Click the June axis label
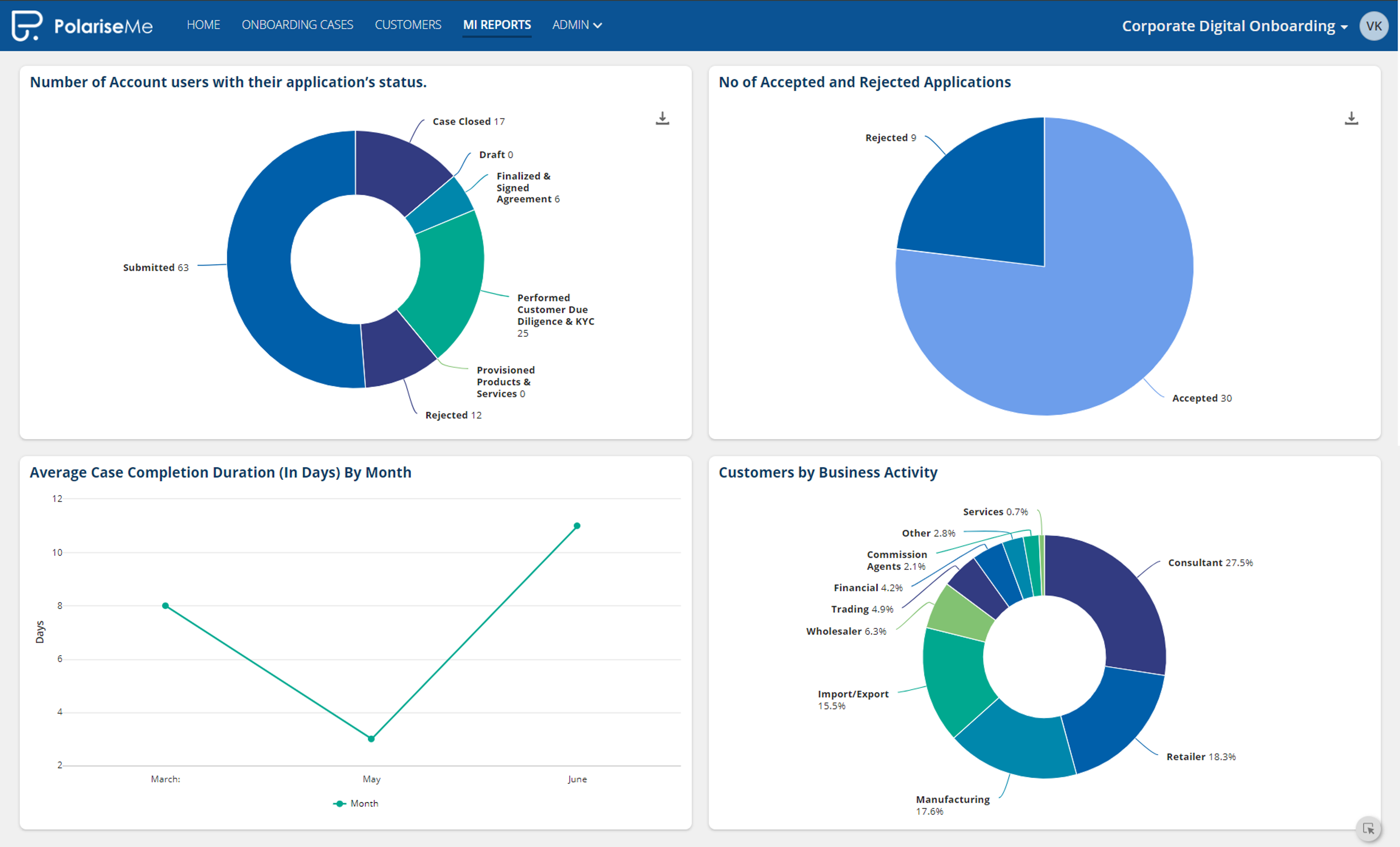The width and height of the screenshot is (1400, 847). pyautogui.click(x=577, y=780)
